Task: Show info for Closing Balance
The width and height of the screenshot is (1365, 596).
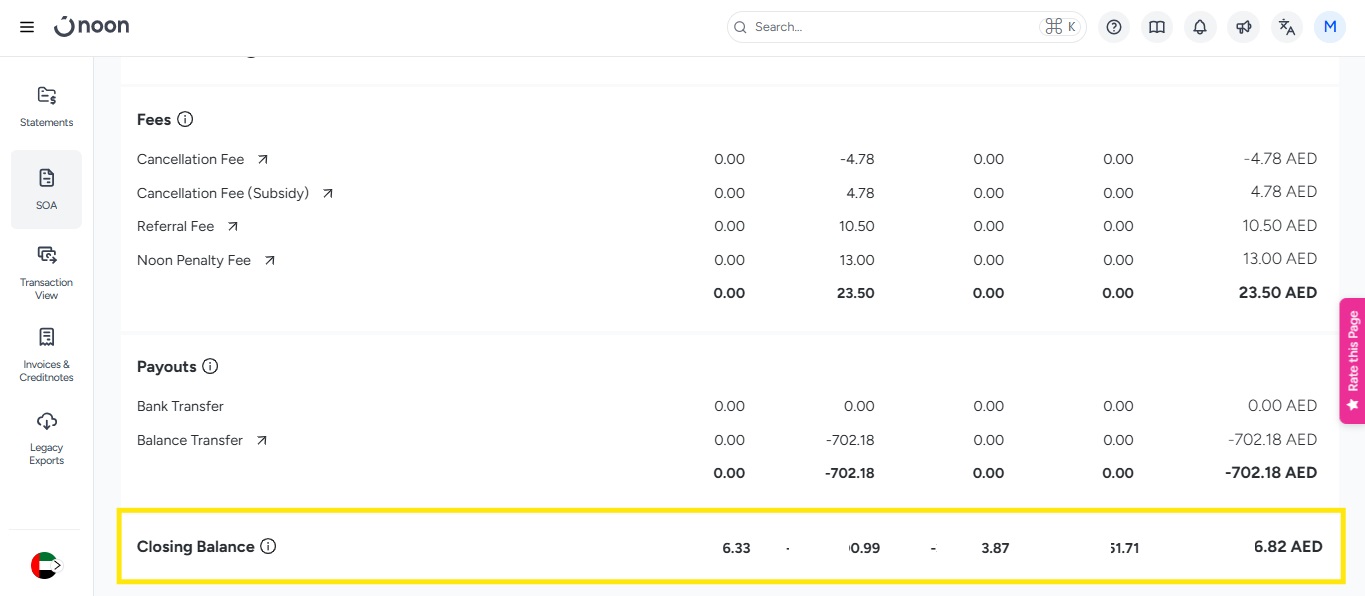Action: click(x=268, y=546)
